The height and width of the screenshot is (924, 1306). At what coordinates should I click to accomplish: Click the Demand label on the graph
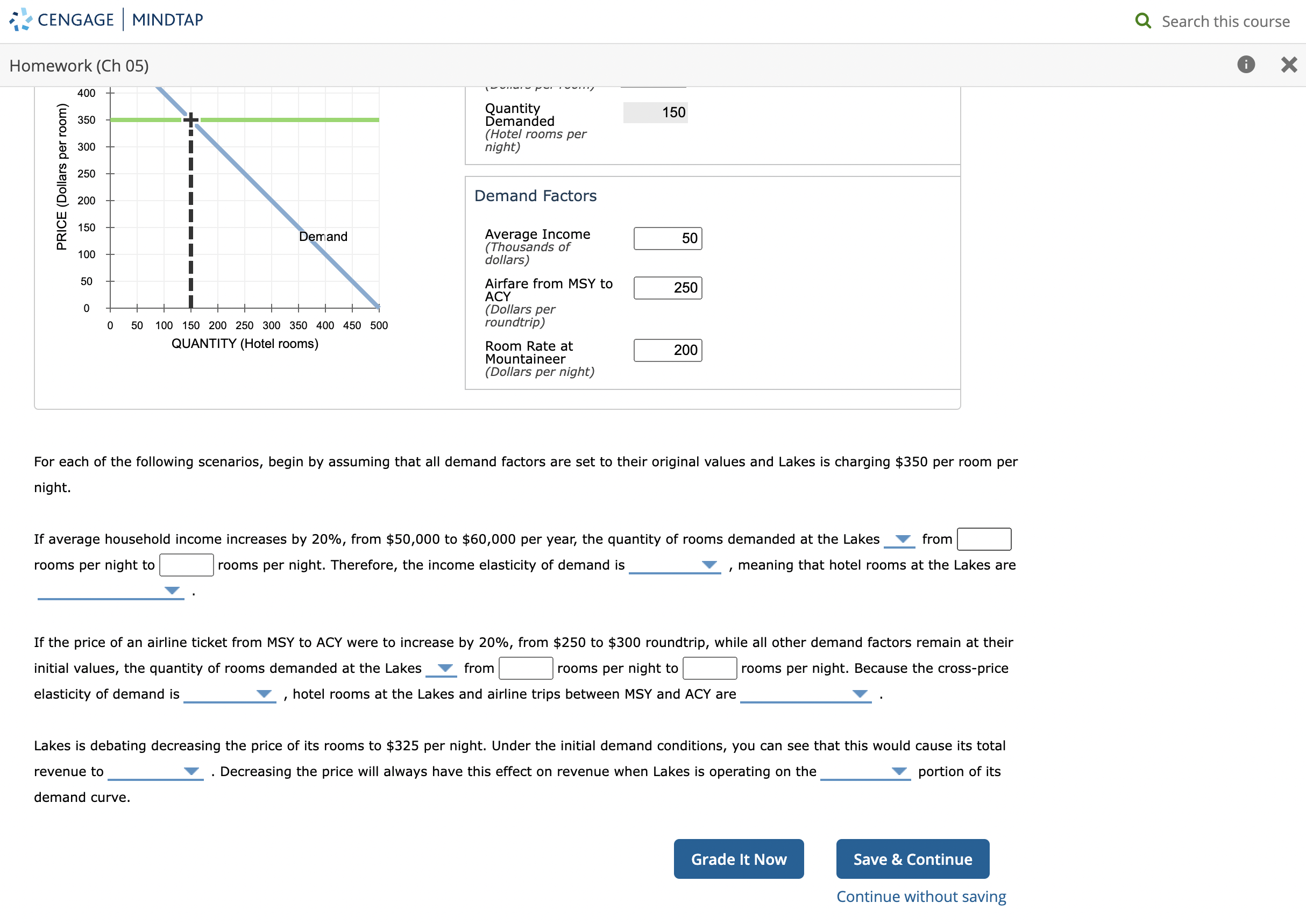coord(323,236)
